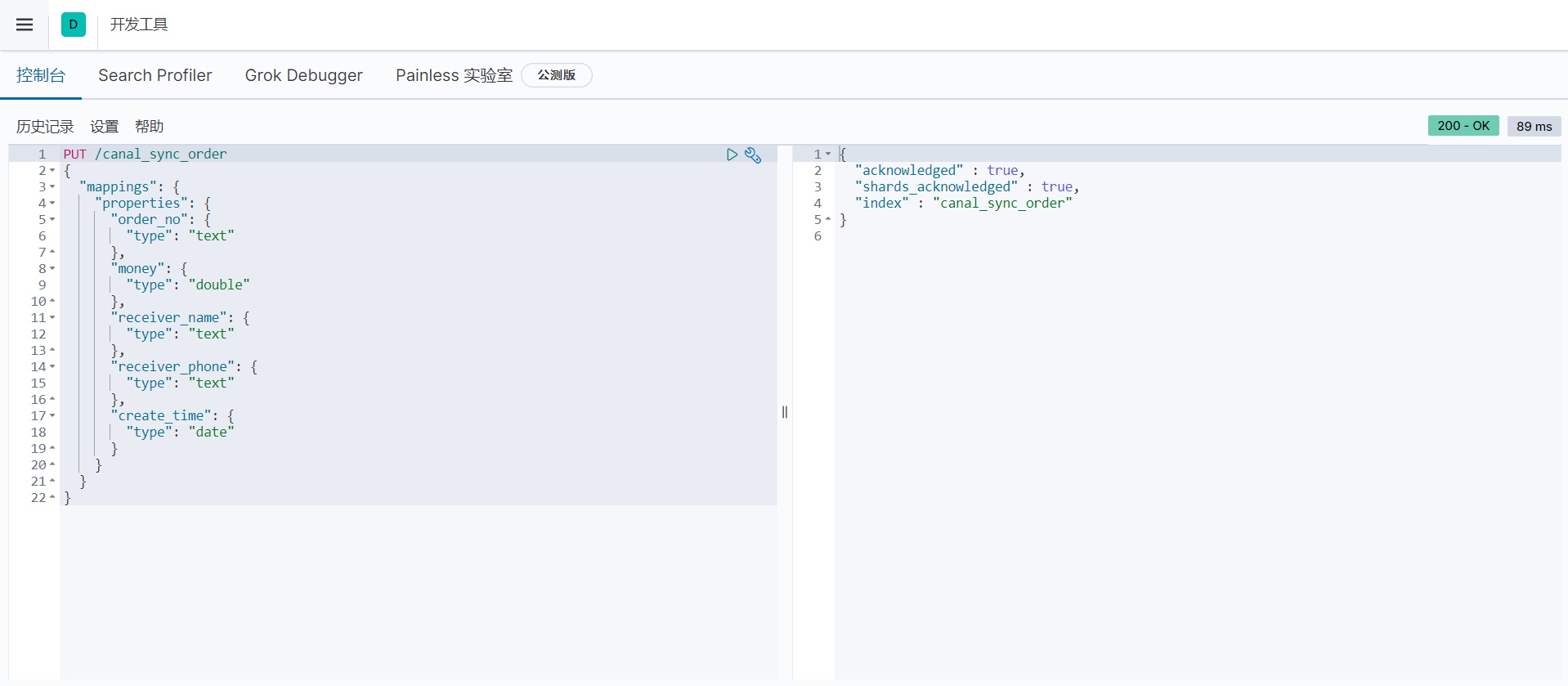Click the 帮助 help button
This screenshot has height=686, width=1568.
pos(149,127)
